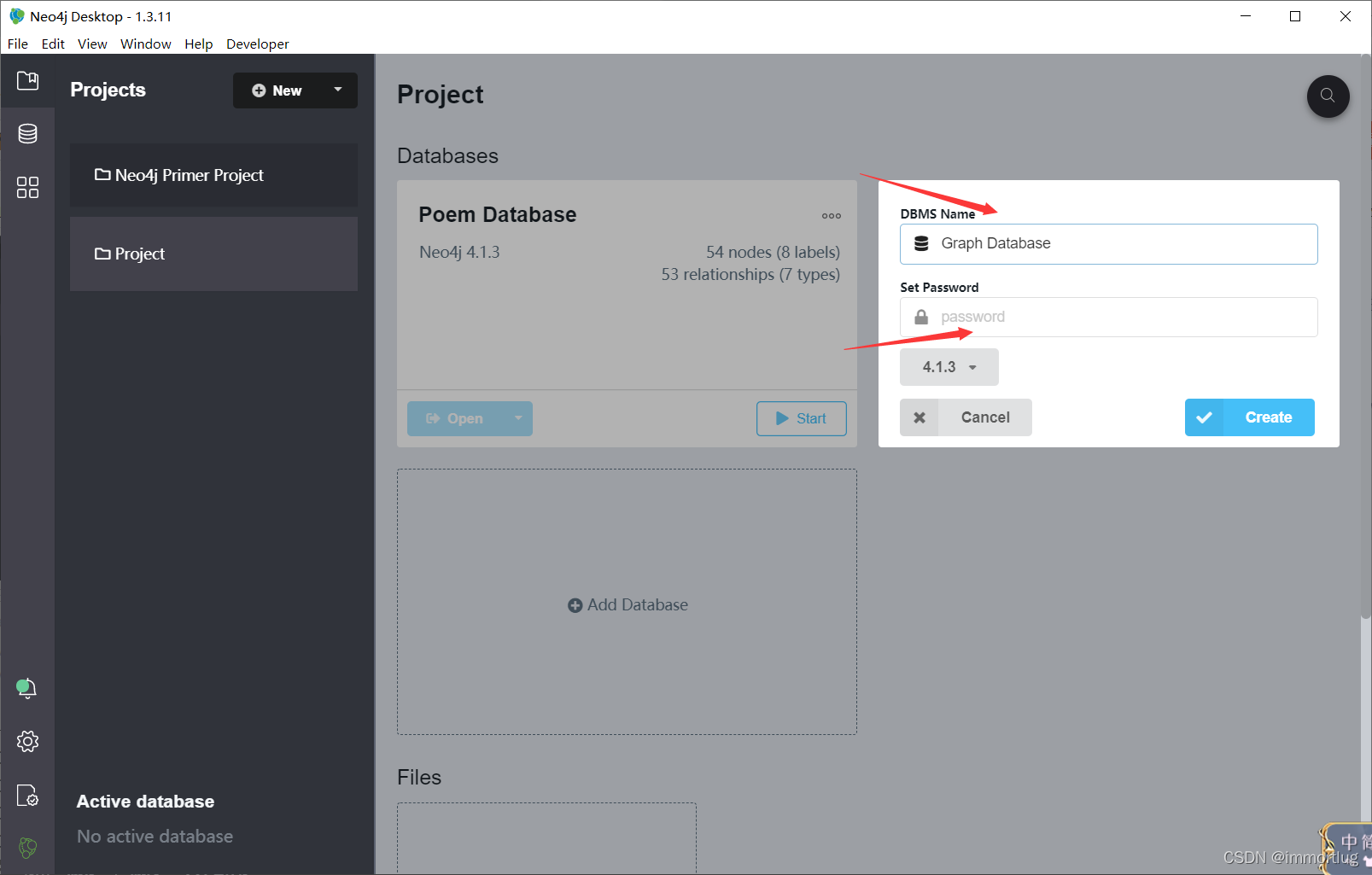The height and width of the screenshot is (875, 1372).
Task: Click the Neo4j Desktop title bar icon
Action: click(16, 16)
